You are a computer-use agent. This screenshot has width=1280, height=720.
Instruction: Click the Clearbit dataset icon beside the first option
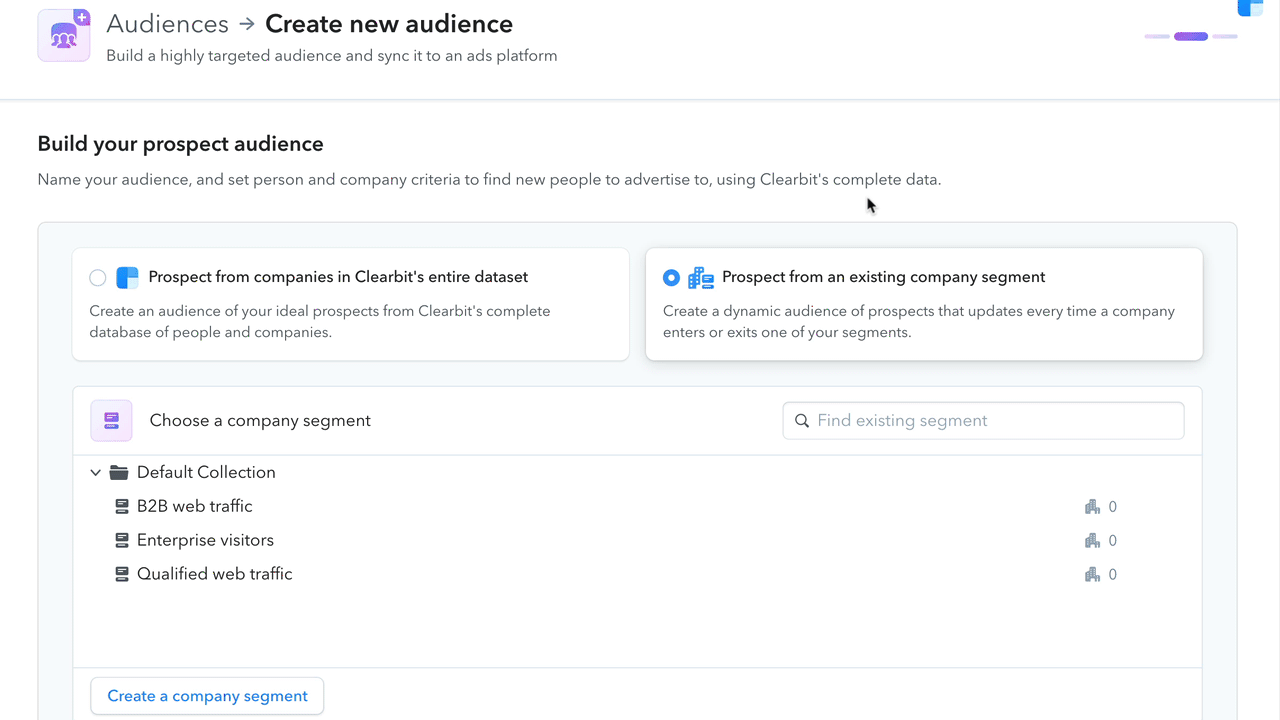(127, 277)
